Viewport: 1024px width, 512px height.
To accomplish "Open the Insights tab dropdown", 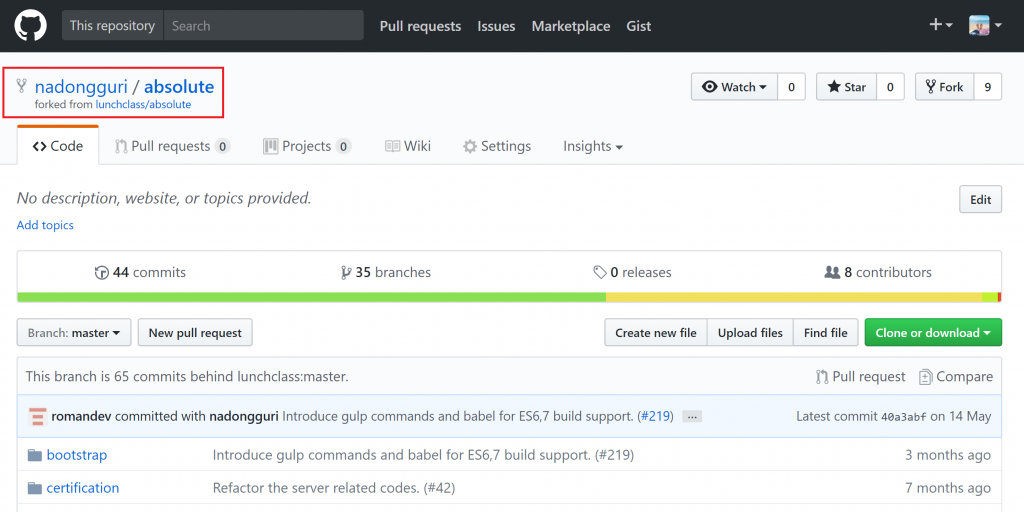I will coord(592,146).
